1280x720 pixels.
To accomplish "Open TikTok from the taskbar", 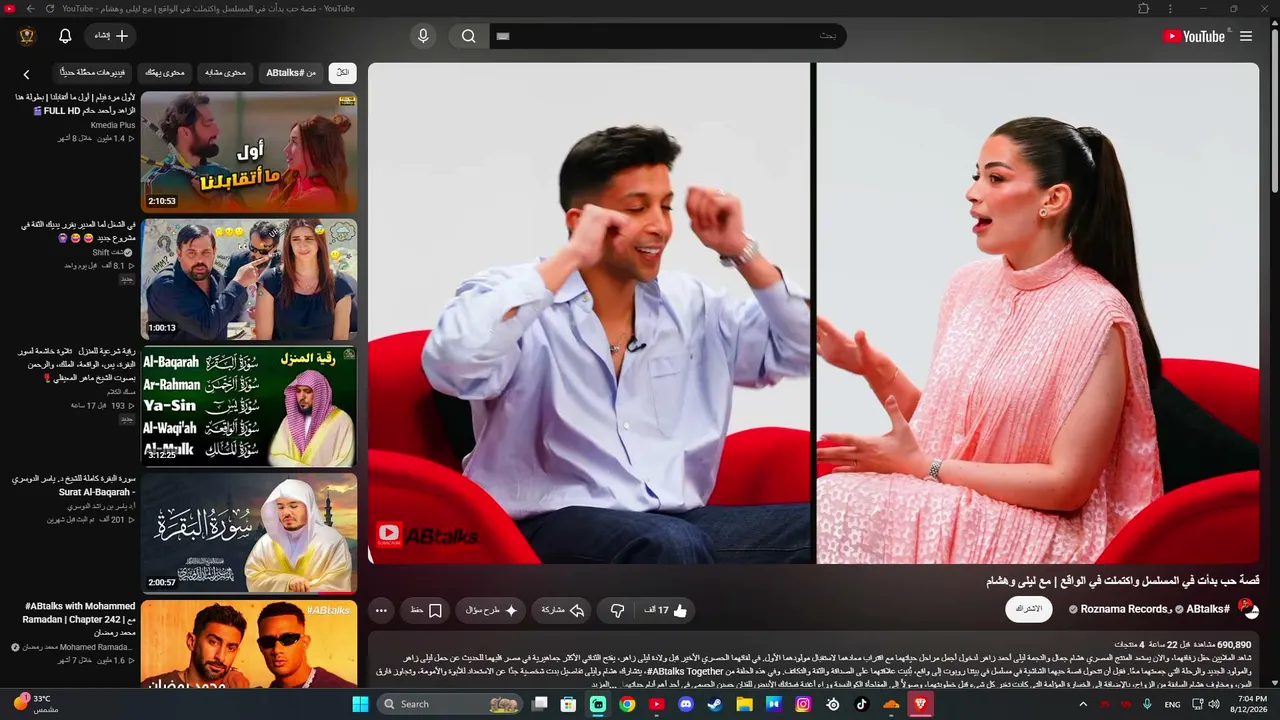I will pos(861,704).
